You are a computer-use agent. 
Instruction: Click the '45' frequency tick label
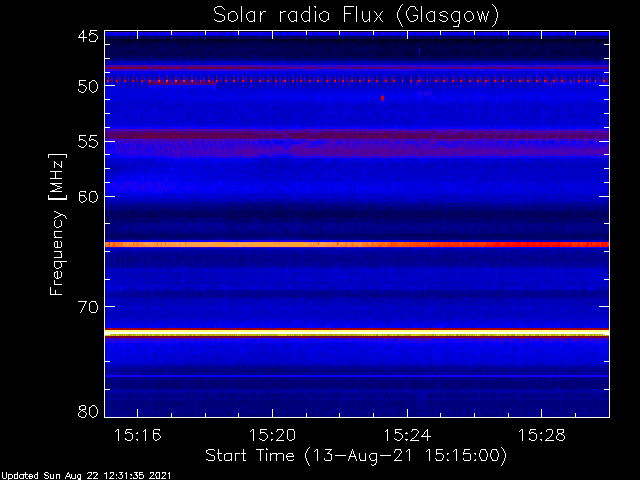[x=88, y=36]
